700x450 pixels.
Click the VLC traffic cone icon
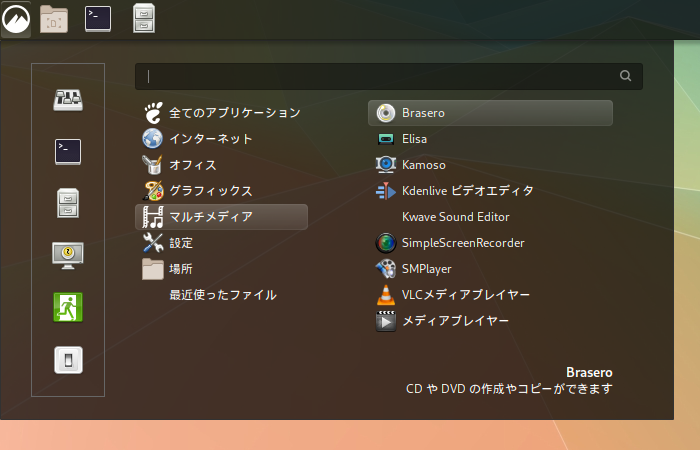pos(386,295)
